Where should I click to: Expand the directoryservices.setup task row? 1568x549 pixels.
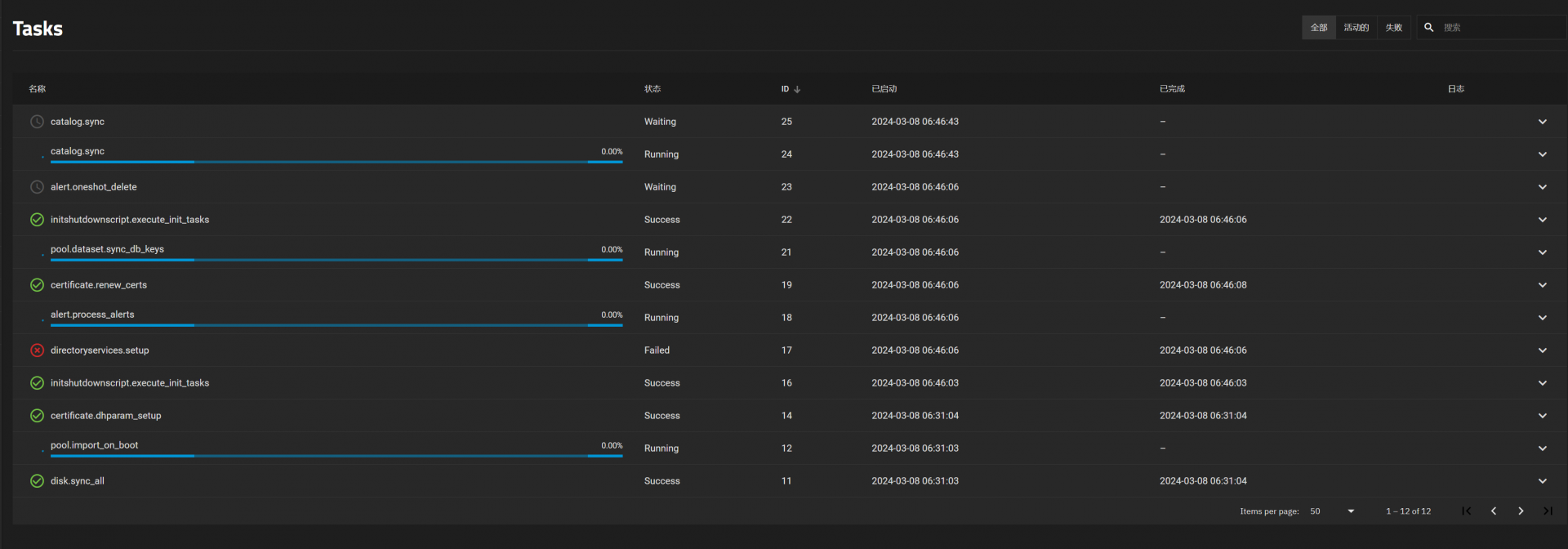pos(1542,350)
